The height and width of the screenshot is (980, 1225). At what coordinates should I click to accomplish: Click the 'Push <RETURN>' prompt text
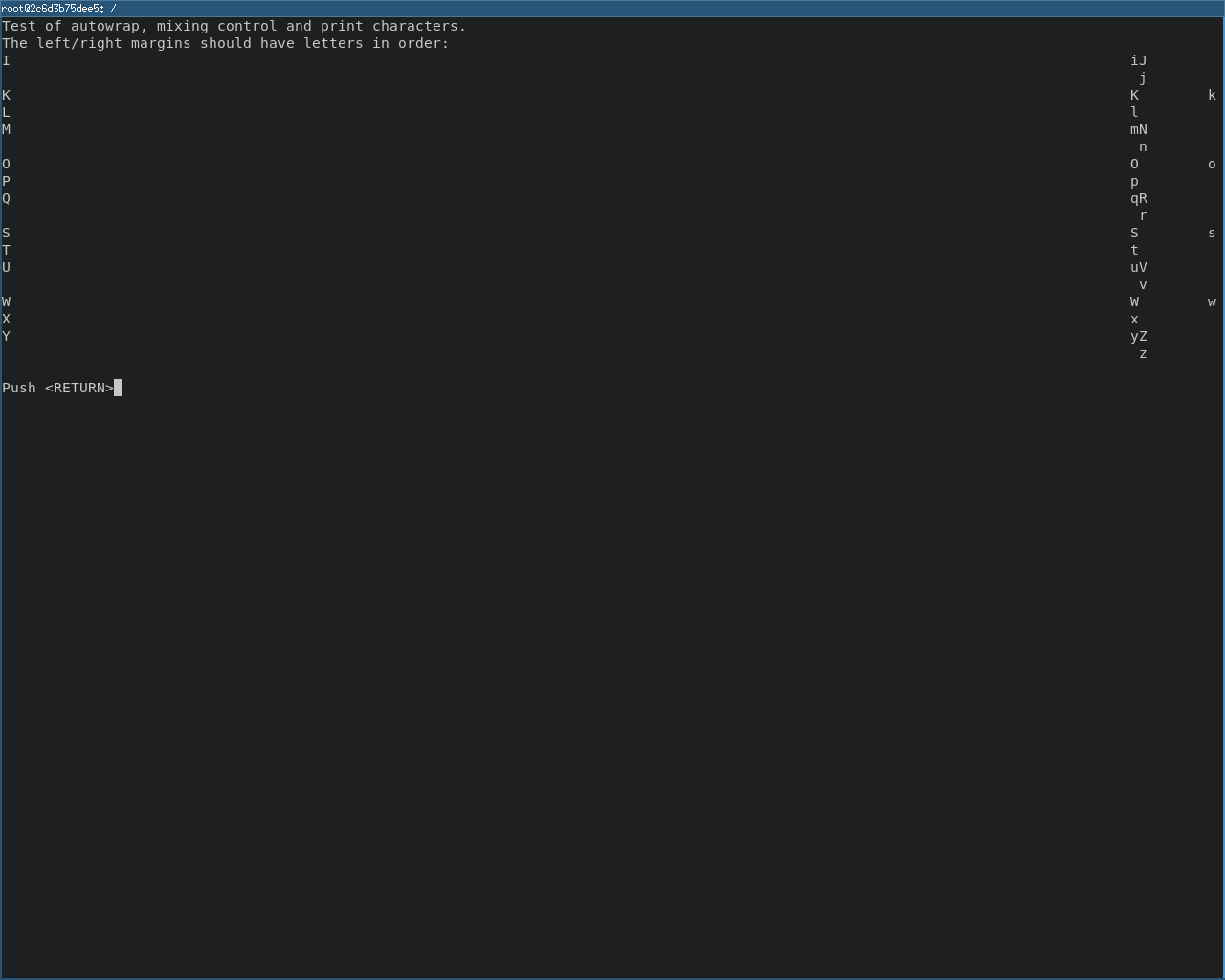click(x=57, y=388)
